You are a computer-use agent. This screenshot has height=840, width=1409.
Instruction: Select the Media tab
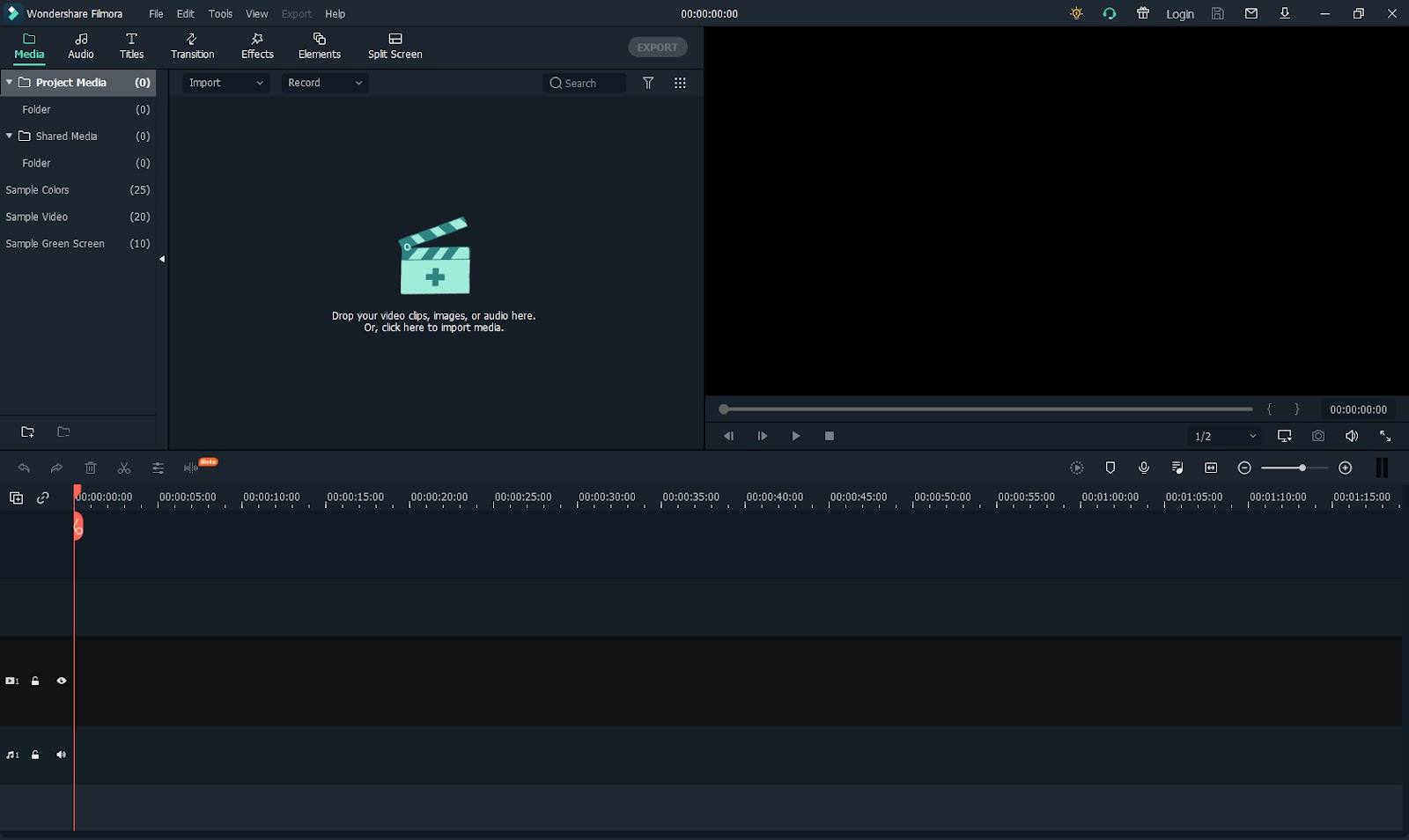[29, 47]
